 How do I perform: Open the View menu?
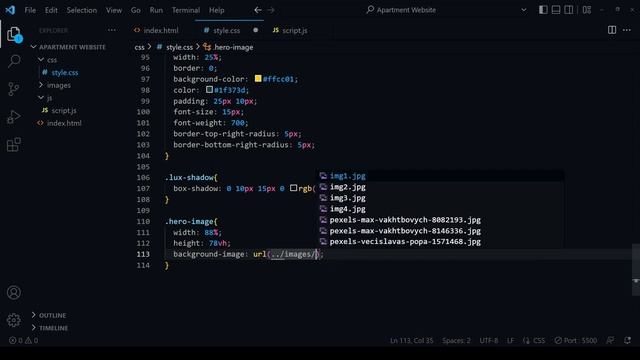114,10
